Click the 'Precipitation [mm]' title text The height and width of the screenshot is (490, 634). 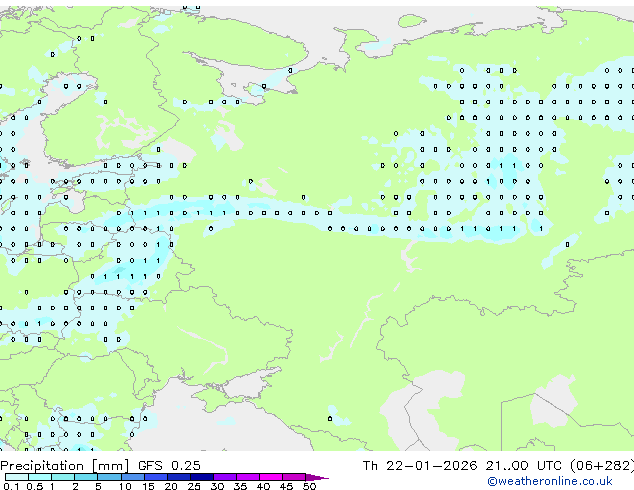[x=64, y=466]
